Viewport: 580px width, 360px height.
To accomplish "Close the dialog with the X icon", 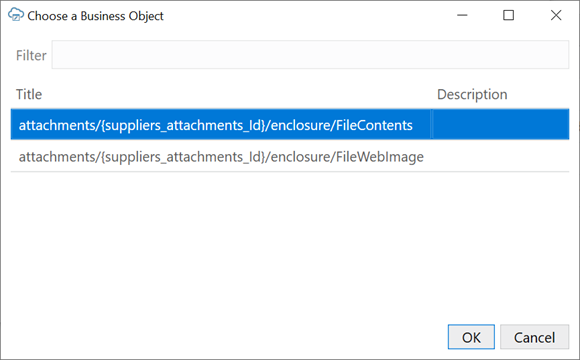I will pyautogui.click(x=556, y=15).
